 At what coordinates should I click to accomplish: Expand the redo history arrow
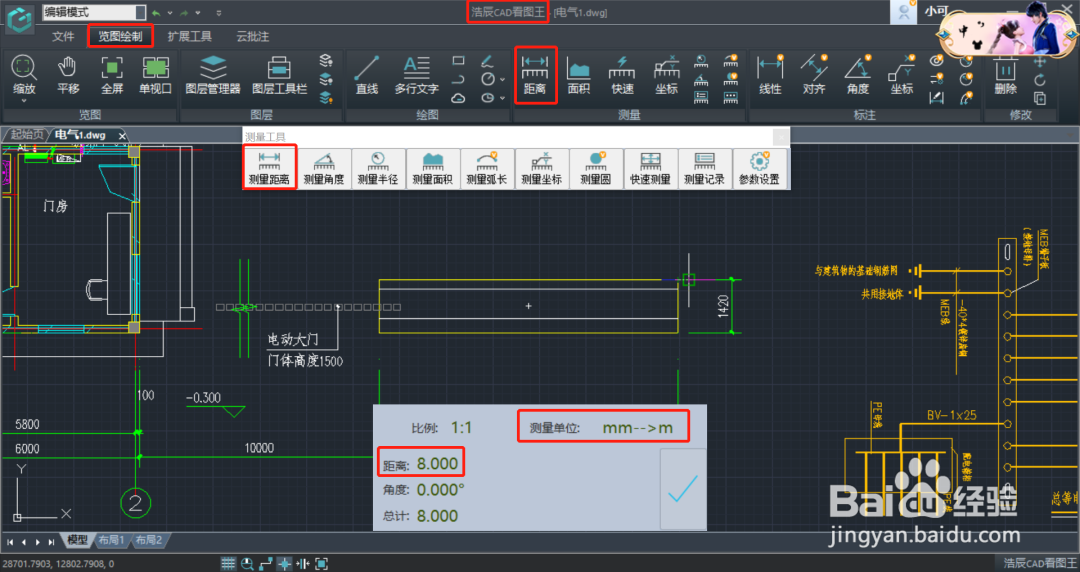pyautogui.click(x=198, y=12)
